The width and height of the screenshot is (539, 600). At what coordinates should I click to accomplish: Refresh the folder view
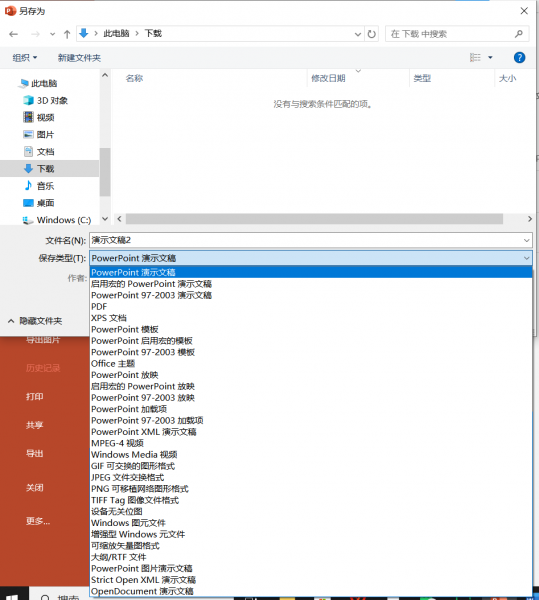[x=371, y=34]
